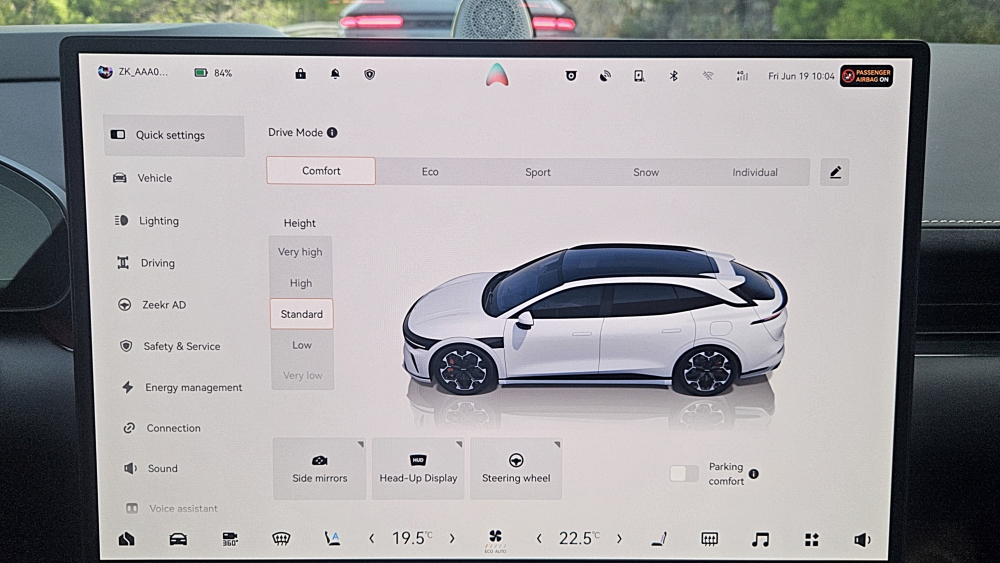Tap the lock icon in status bar

pos(300,74)
